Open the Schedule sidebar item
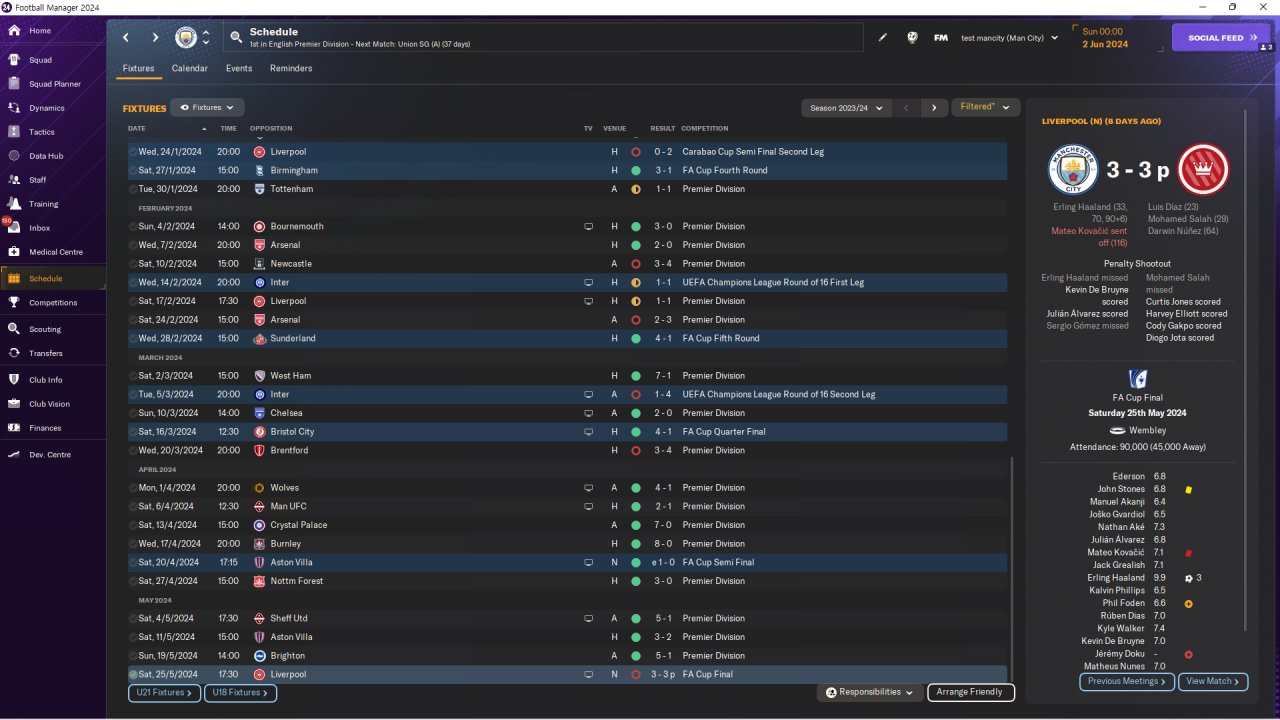 coord(53,279)
